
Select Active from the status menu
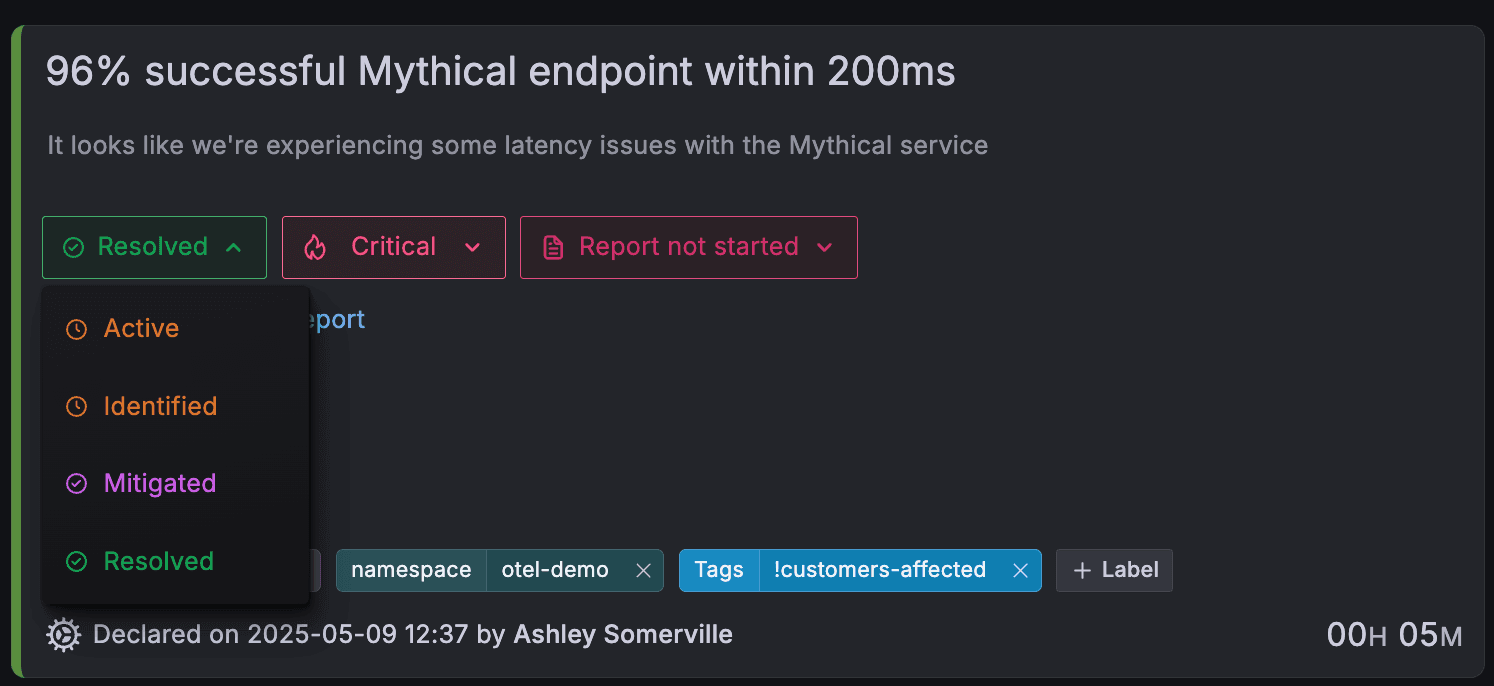pyautogui.click(x=141, y=328)
